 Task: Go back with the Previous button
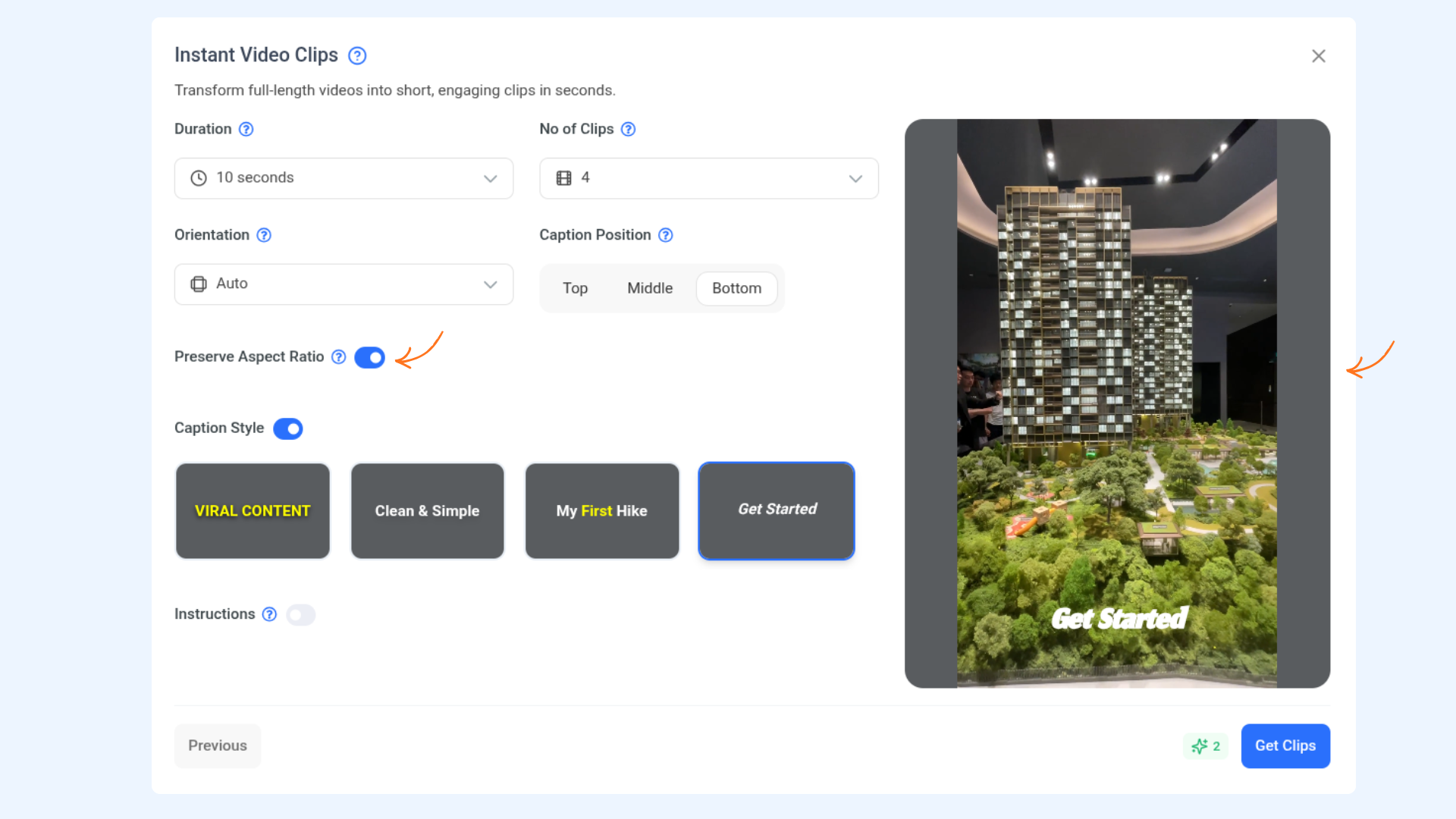click(218, 746)
